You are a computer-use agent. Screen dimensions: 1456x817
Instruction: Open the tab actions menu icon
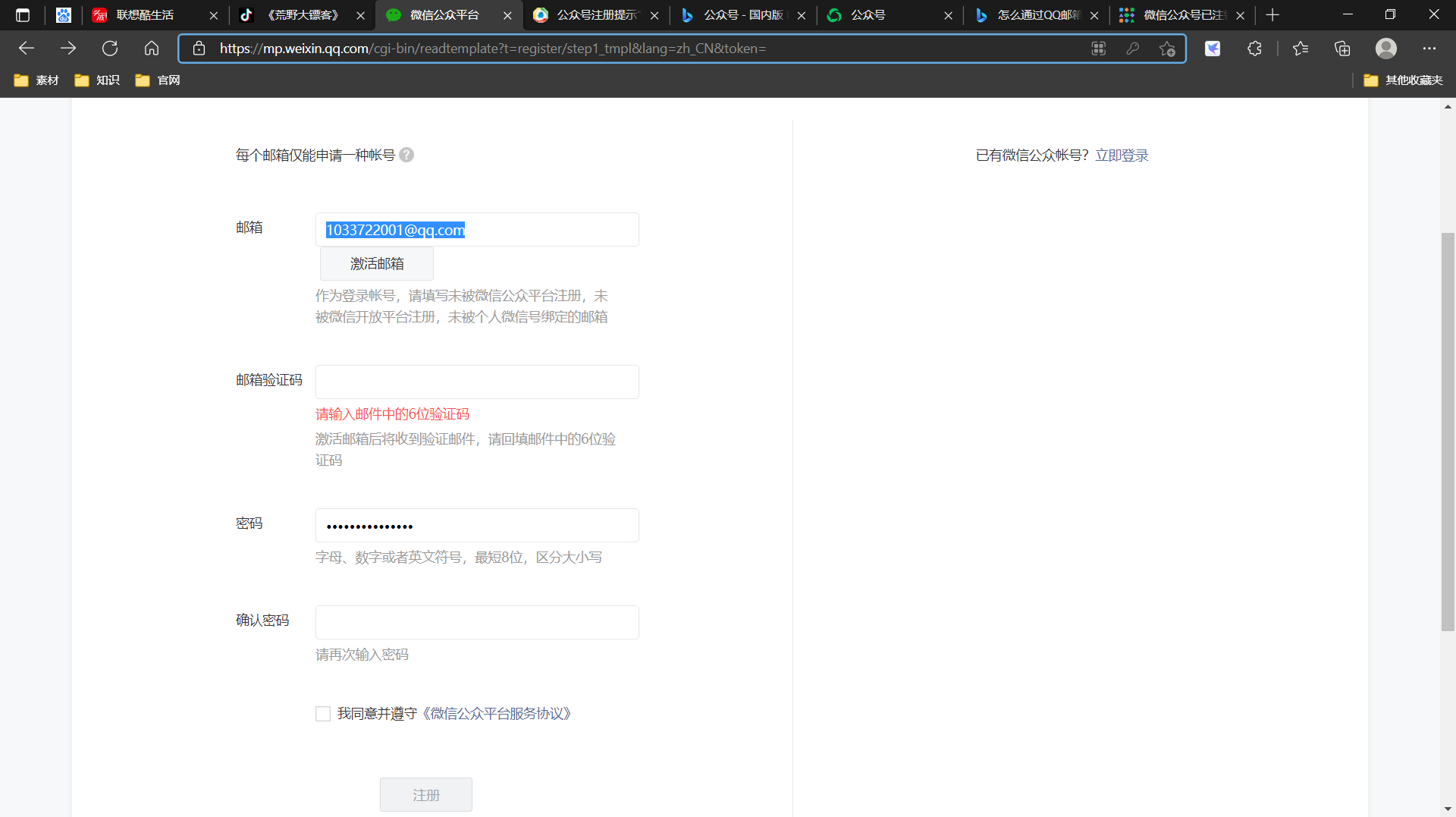pyautogui.click(x=23, y=15)
